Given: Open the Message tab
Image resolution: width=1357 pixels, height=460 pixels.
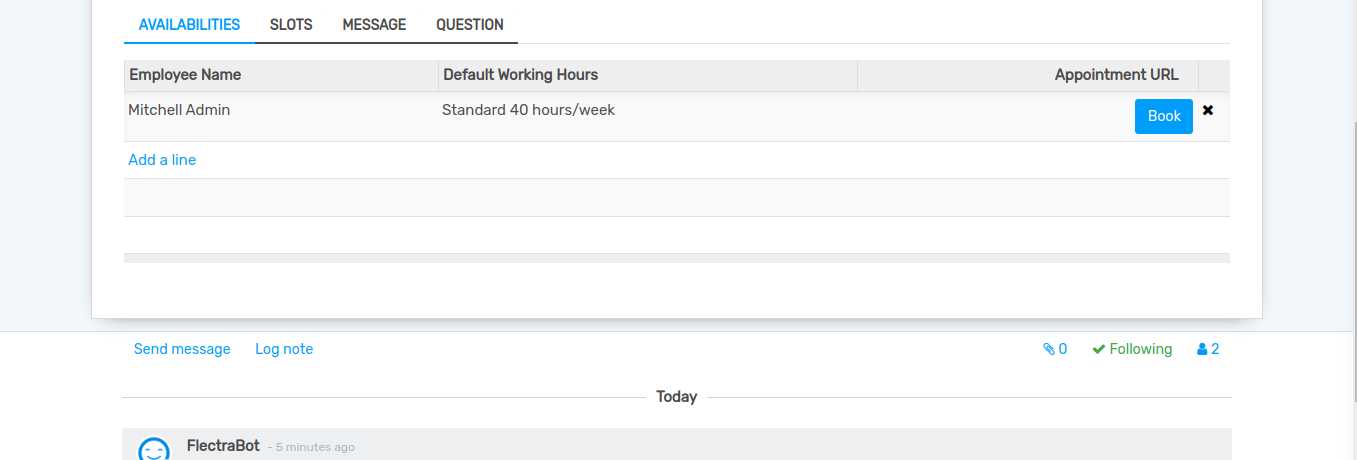Looking at the screenshot, I should coord(374,25).
